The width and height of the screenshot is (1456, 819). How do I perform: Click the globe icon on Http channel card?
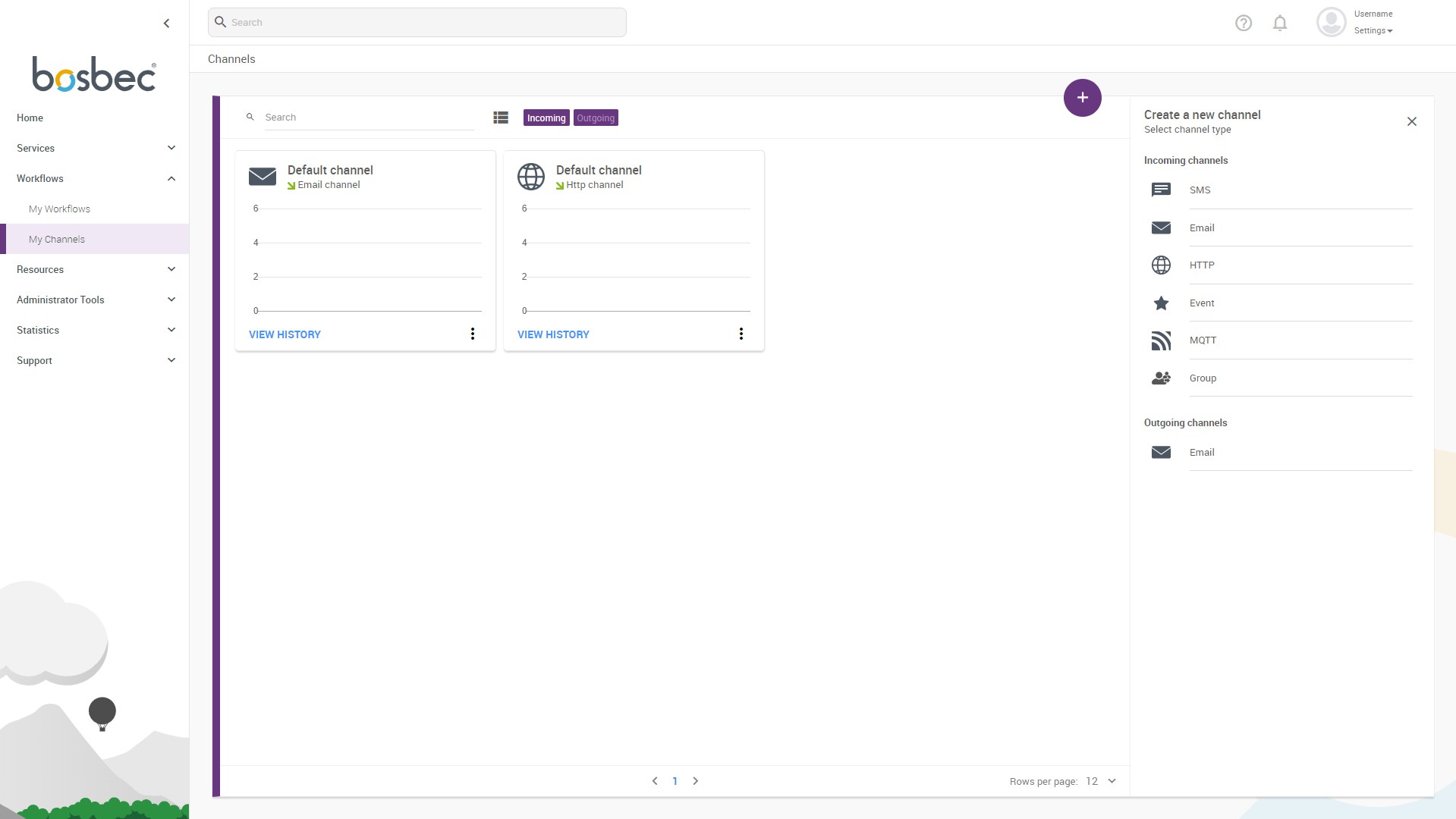[x=531, y=177]
